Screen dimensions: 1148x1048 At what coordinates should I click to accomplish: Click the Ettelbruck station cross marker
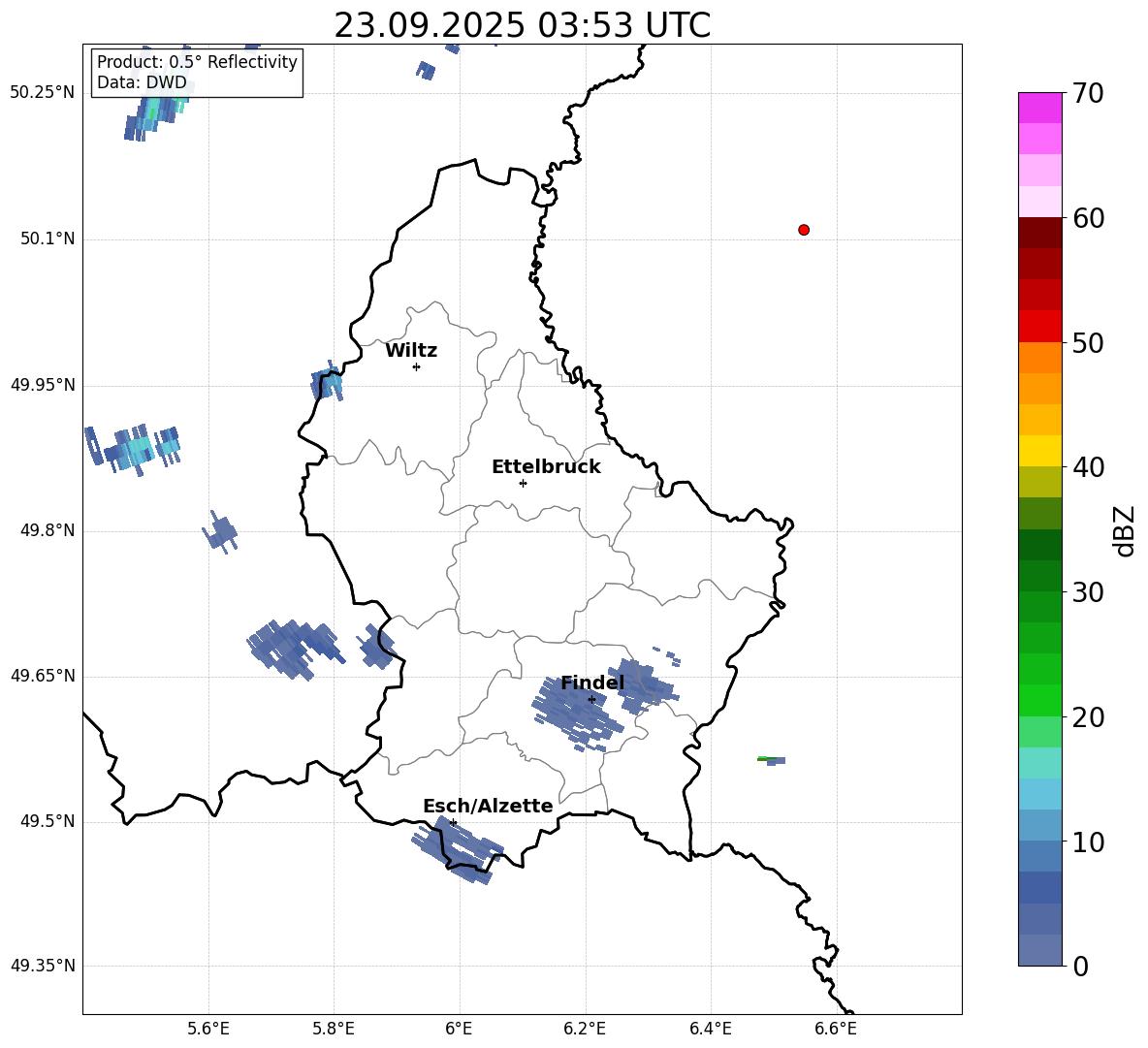523,483
